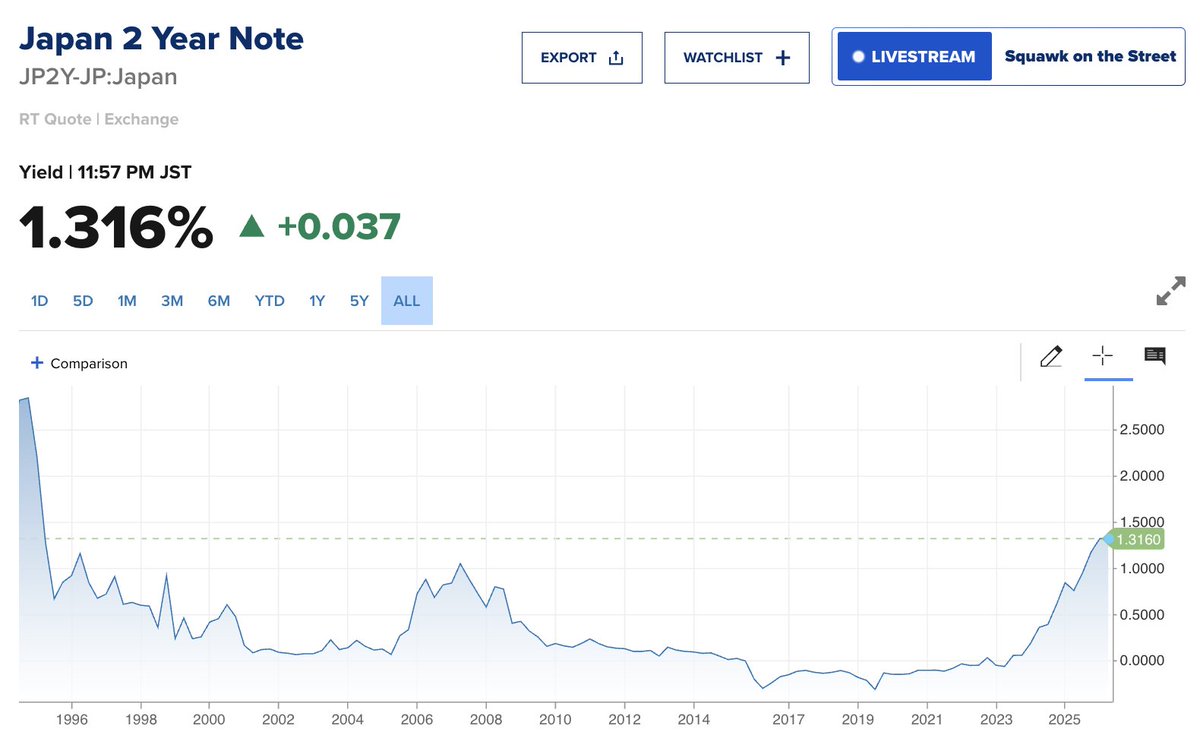
Task: Click the share icon inside Export button
Action: tap(614, 56)
